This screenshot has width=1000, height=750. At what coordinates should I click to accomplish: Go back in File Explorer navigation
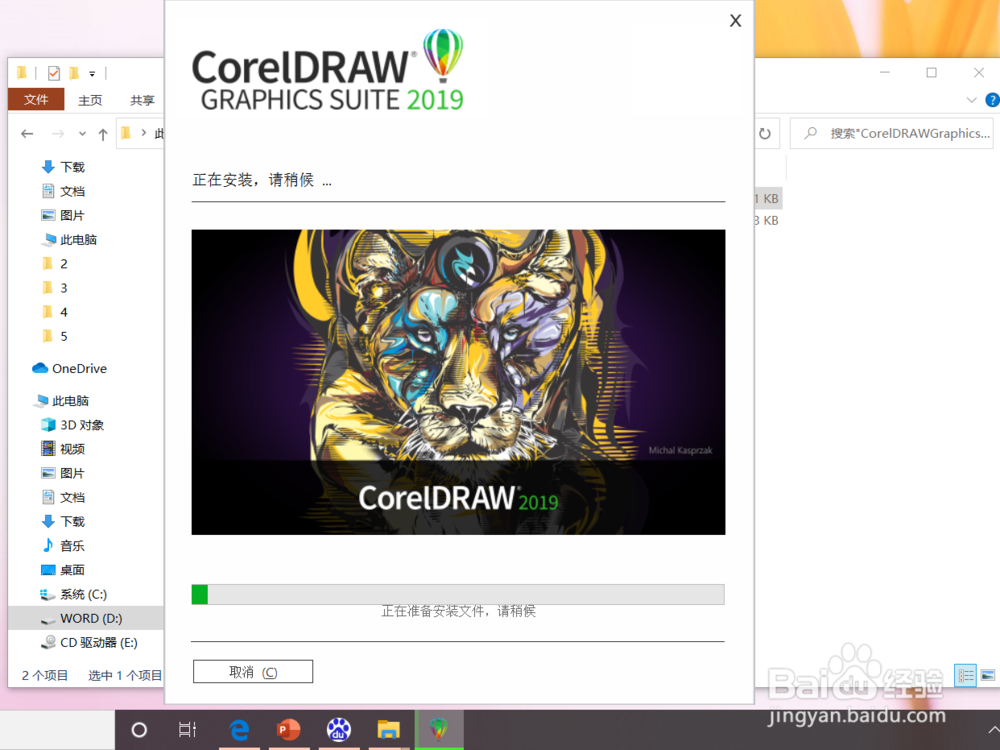point(27,134)
